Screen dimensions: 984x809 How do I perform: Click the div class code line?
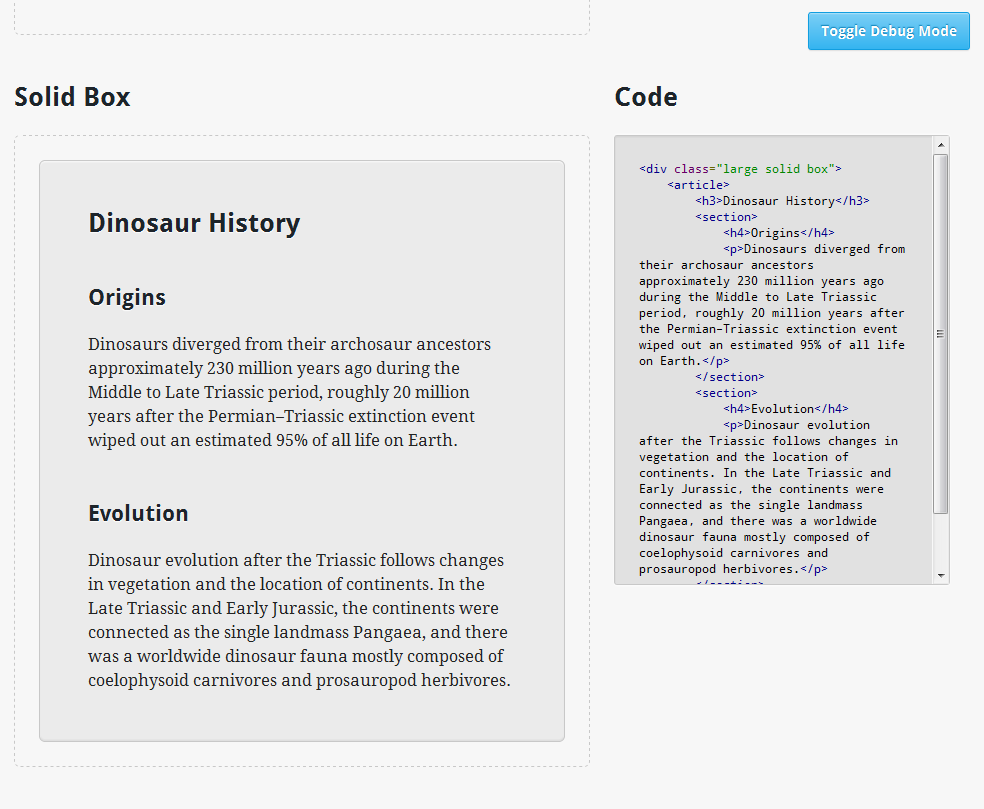tap(740, 169)
